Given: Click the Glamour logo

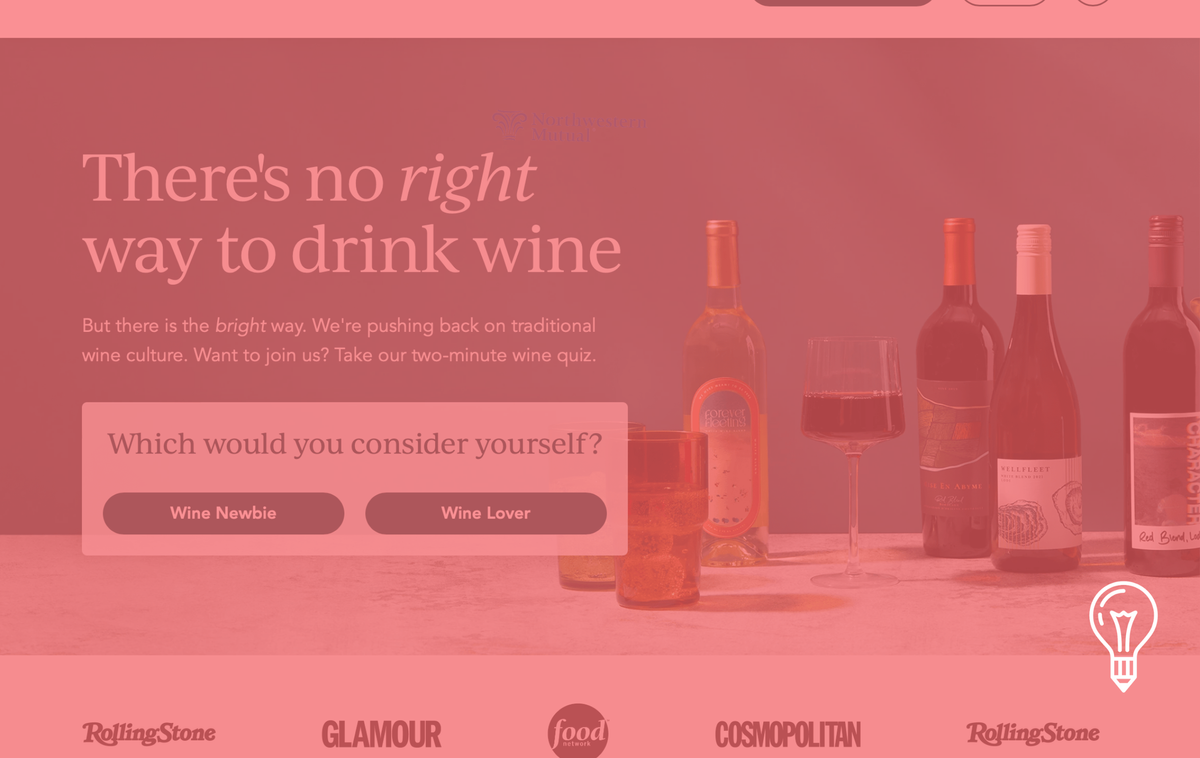Looking at the screenshot, I should (x=381, y=734).
